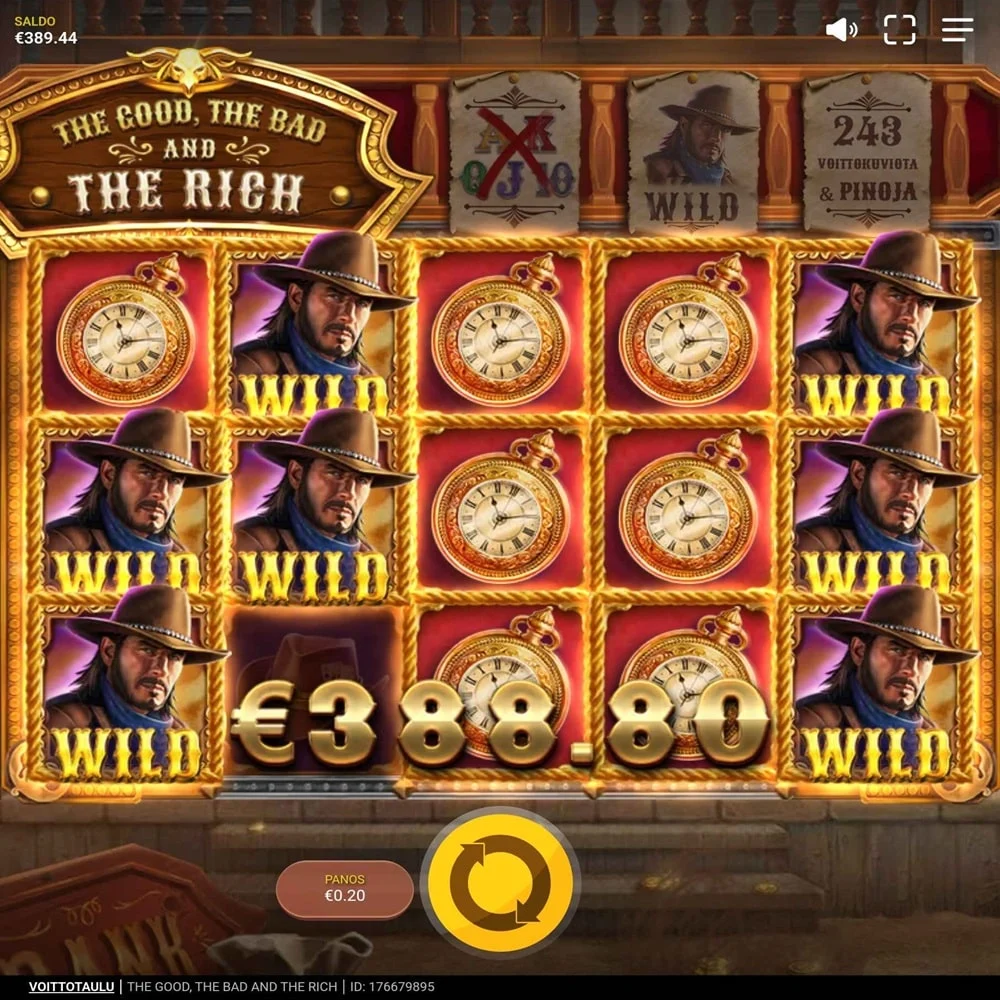
Task: Click the €388.80 win amount
Action: 501,722
